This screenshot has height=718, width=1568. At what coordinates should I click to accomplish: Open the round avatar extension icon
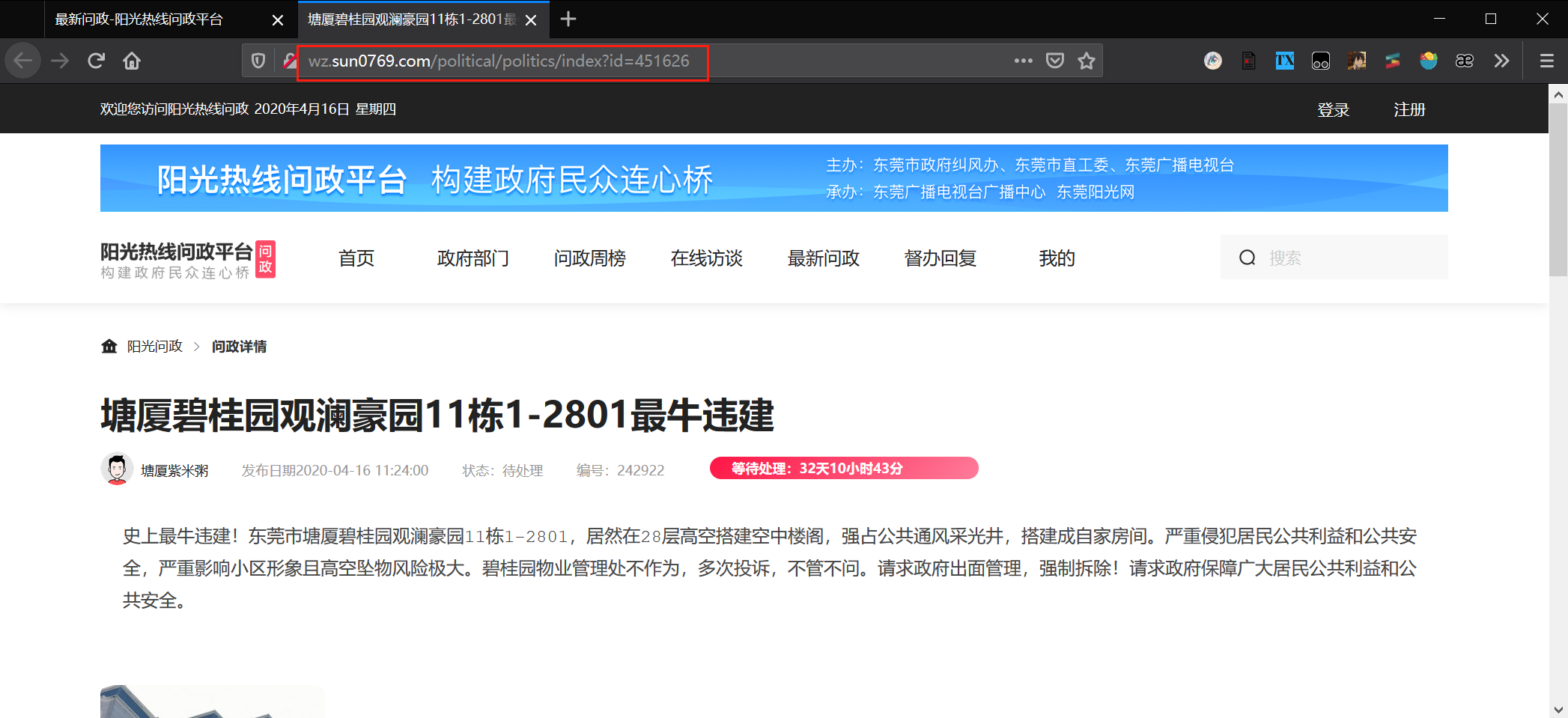pos(1213,61)
